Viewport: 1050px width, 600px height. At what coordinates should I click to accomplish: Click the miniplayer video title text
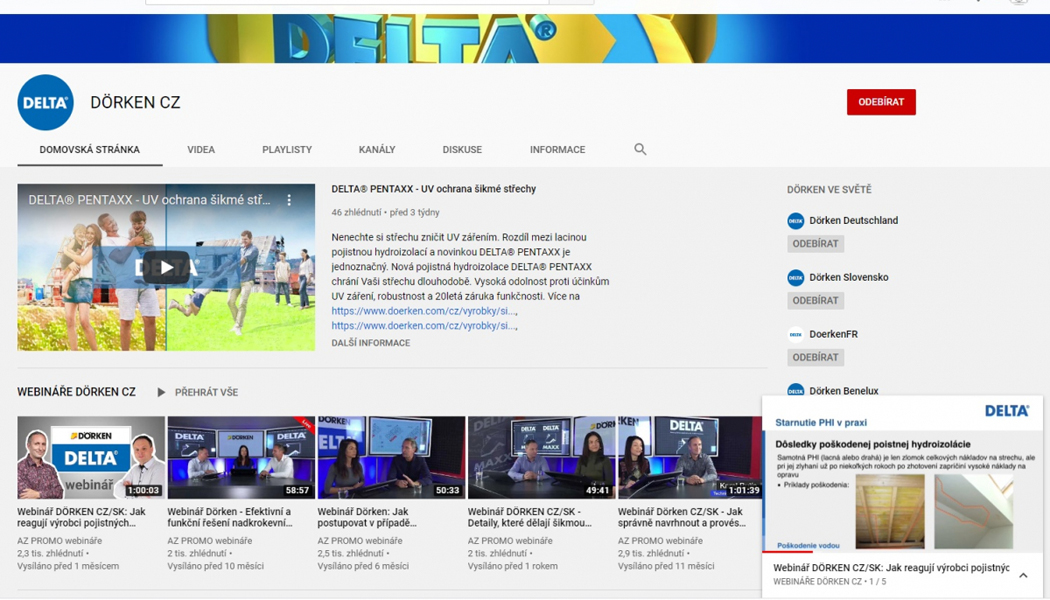click(891, 568)
